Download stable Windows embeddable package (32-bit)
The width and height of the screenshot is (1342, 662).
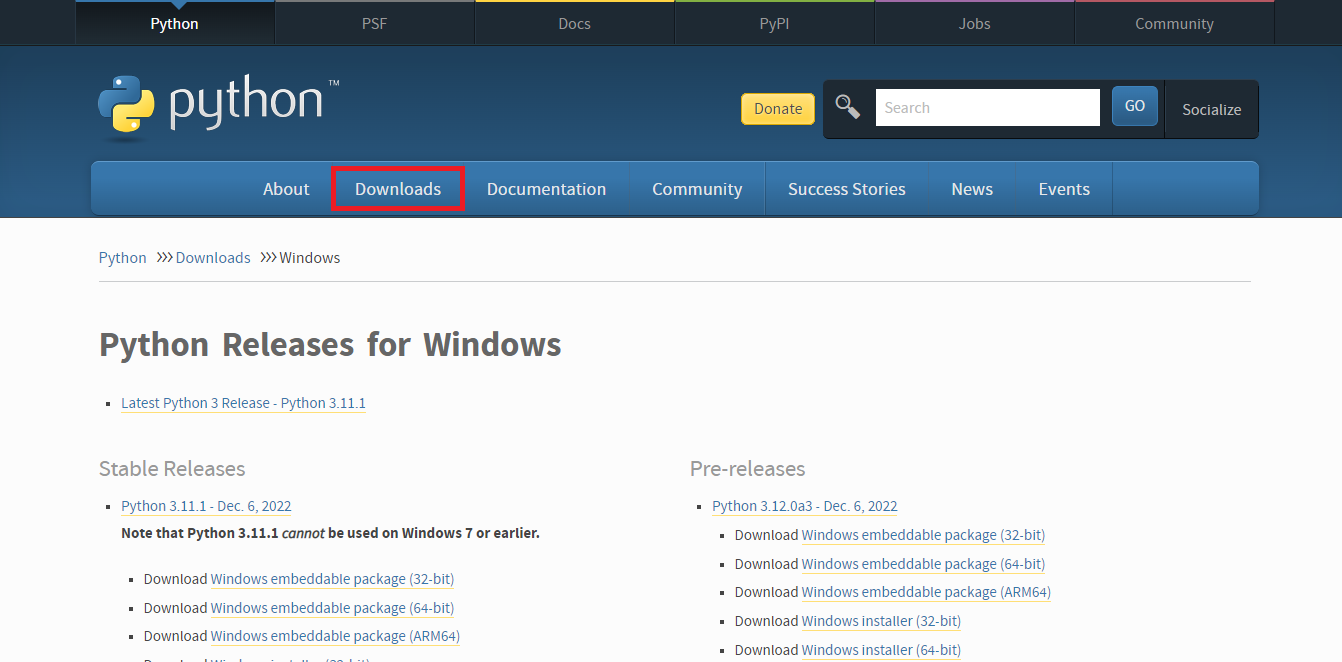(332, 579)
